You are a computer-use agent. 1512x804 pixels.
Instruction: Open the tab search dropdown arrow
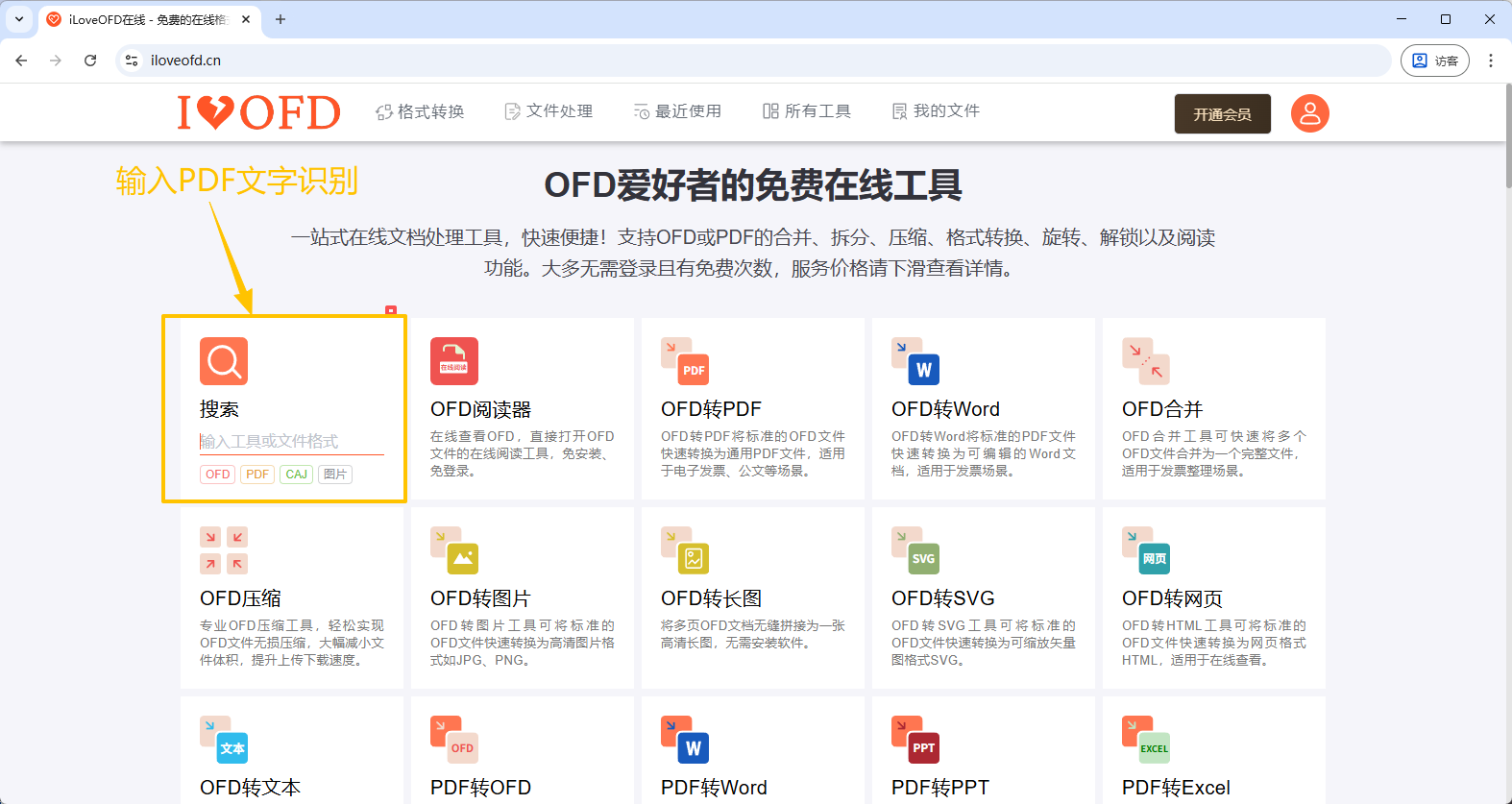19,19
